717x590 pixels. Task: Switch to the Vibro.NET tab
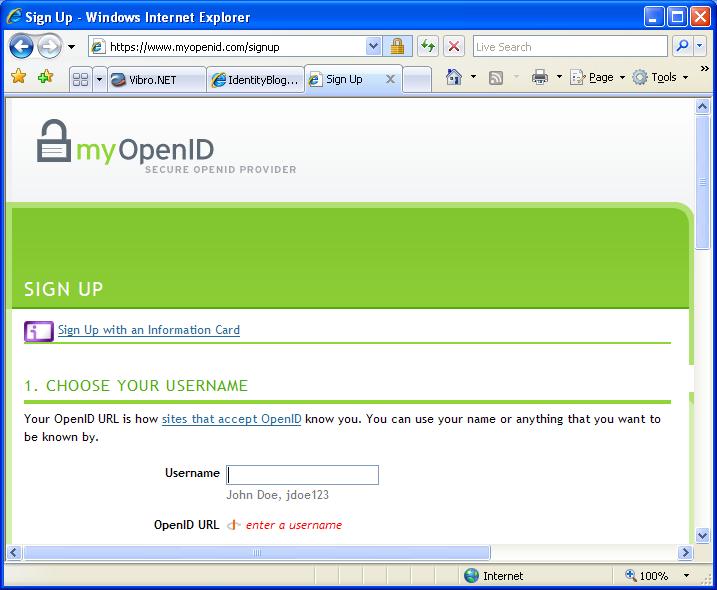click(156, 80)
